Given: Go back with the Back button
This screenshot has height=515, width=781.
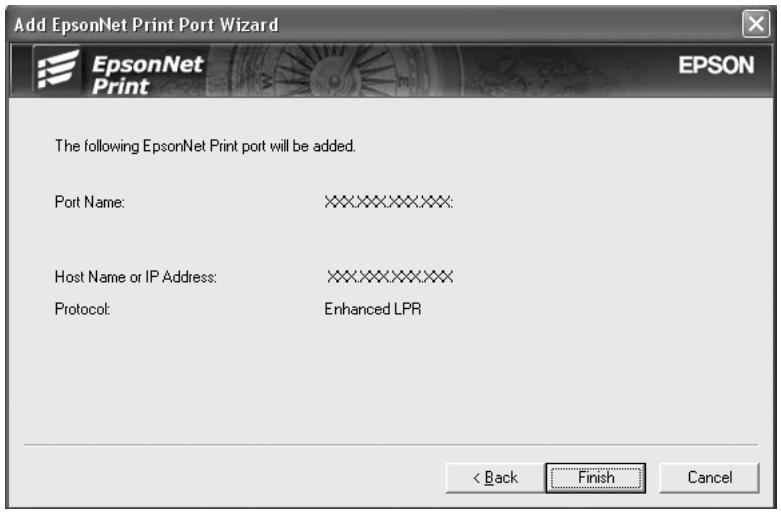Looking at the screenshot, I should coord(495,478).
